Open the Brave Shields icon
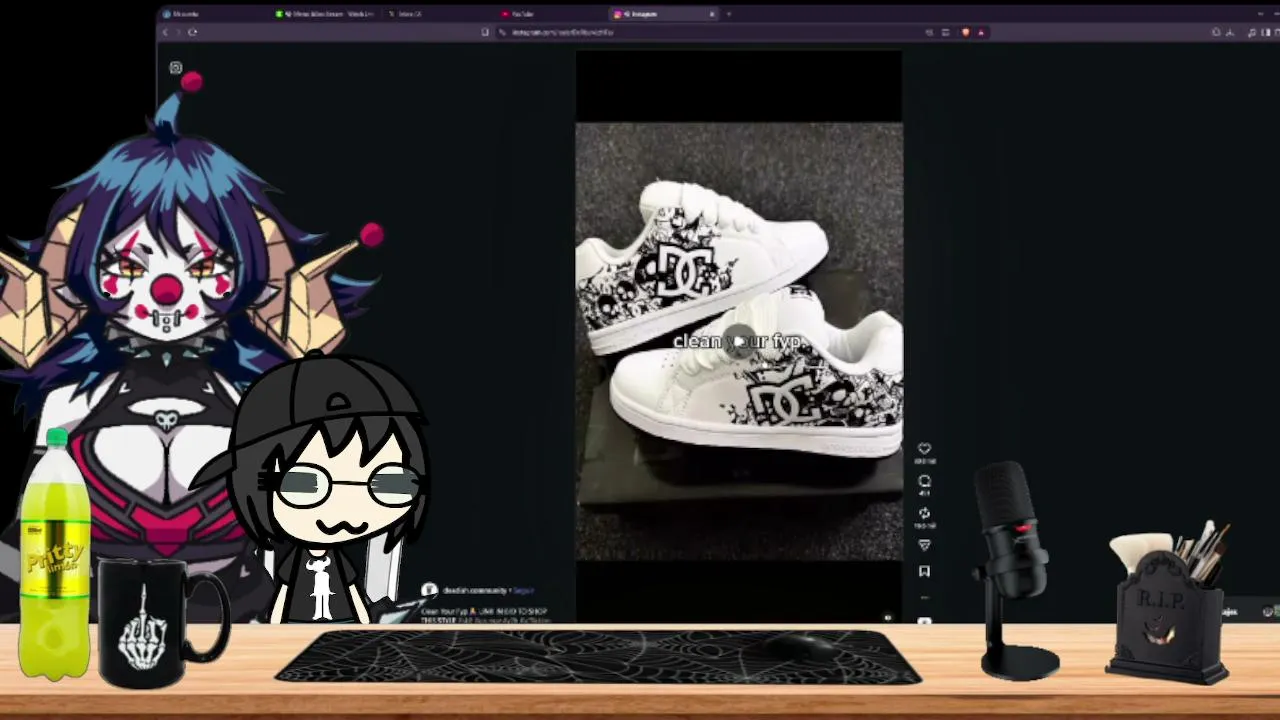 click(965, 32)
